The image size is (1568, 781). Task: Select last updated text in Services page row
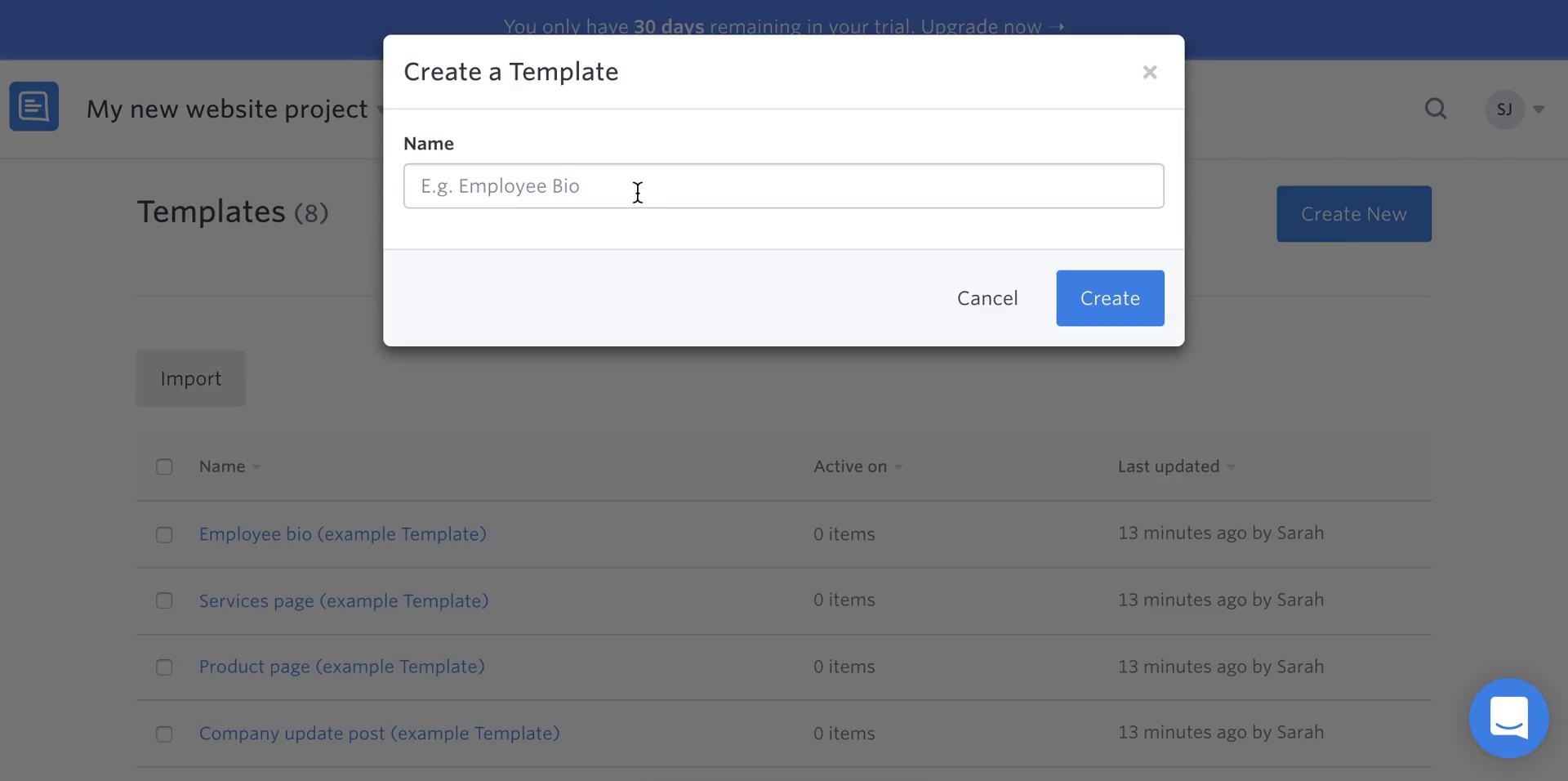click(x=1221, y=600)
